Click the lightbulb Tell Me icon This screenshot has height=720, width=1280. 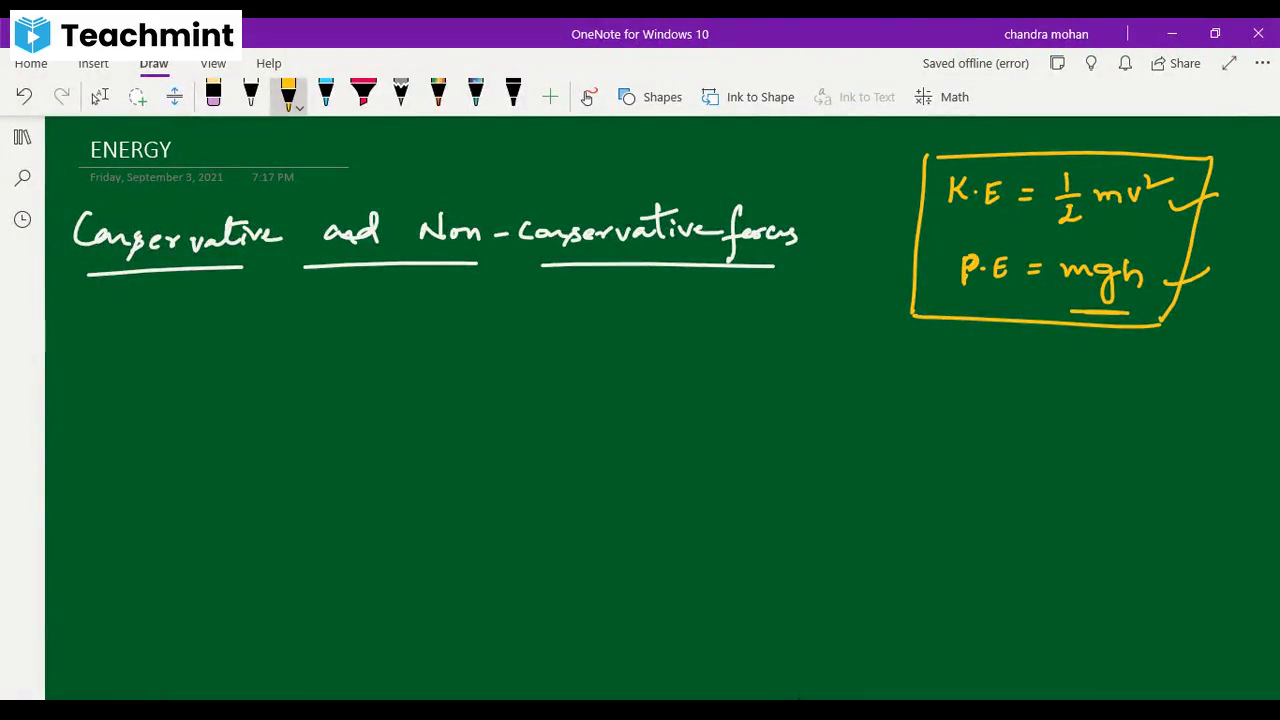coord(1091,63)
